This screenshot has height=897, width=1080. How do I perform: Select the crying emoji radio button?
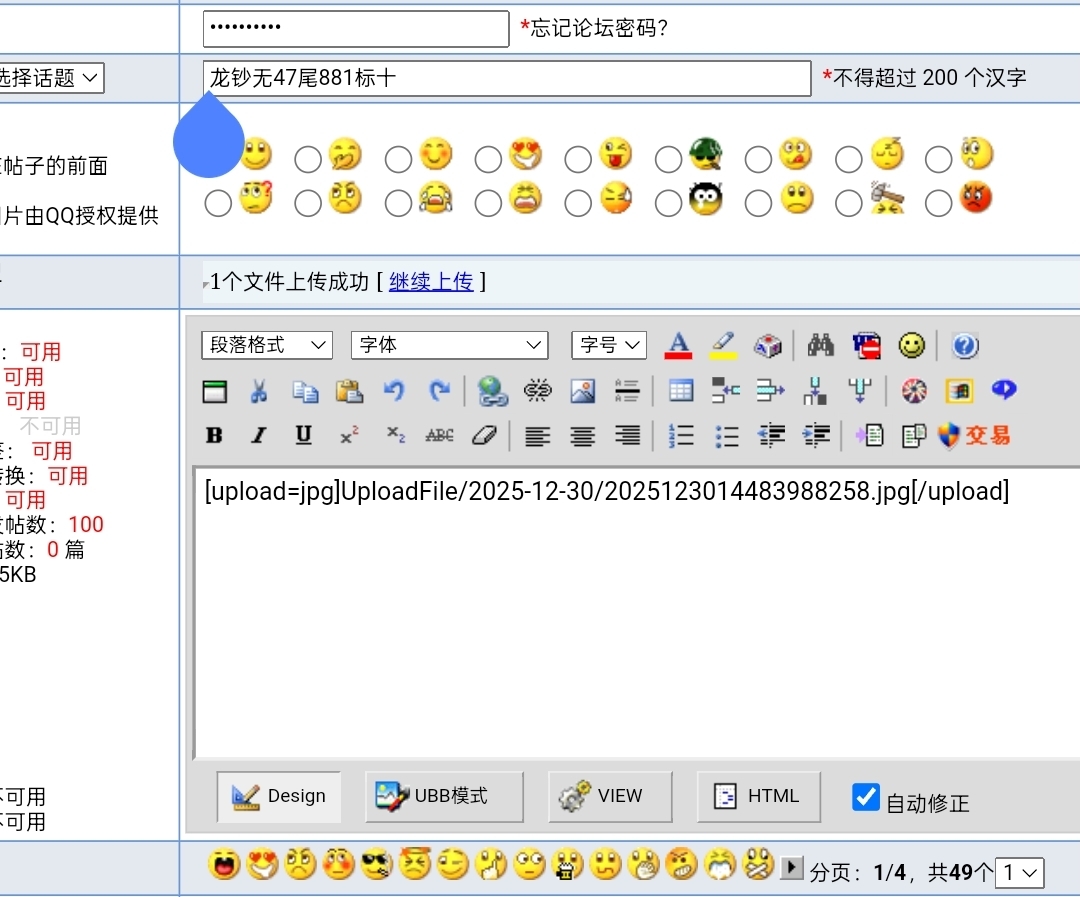click(399, 203)
